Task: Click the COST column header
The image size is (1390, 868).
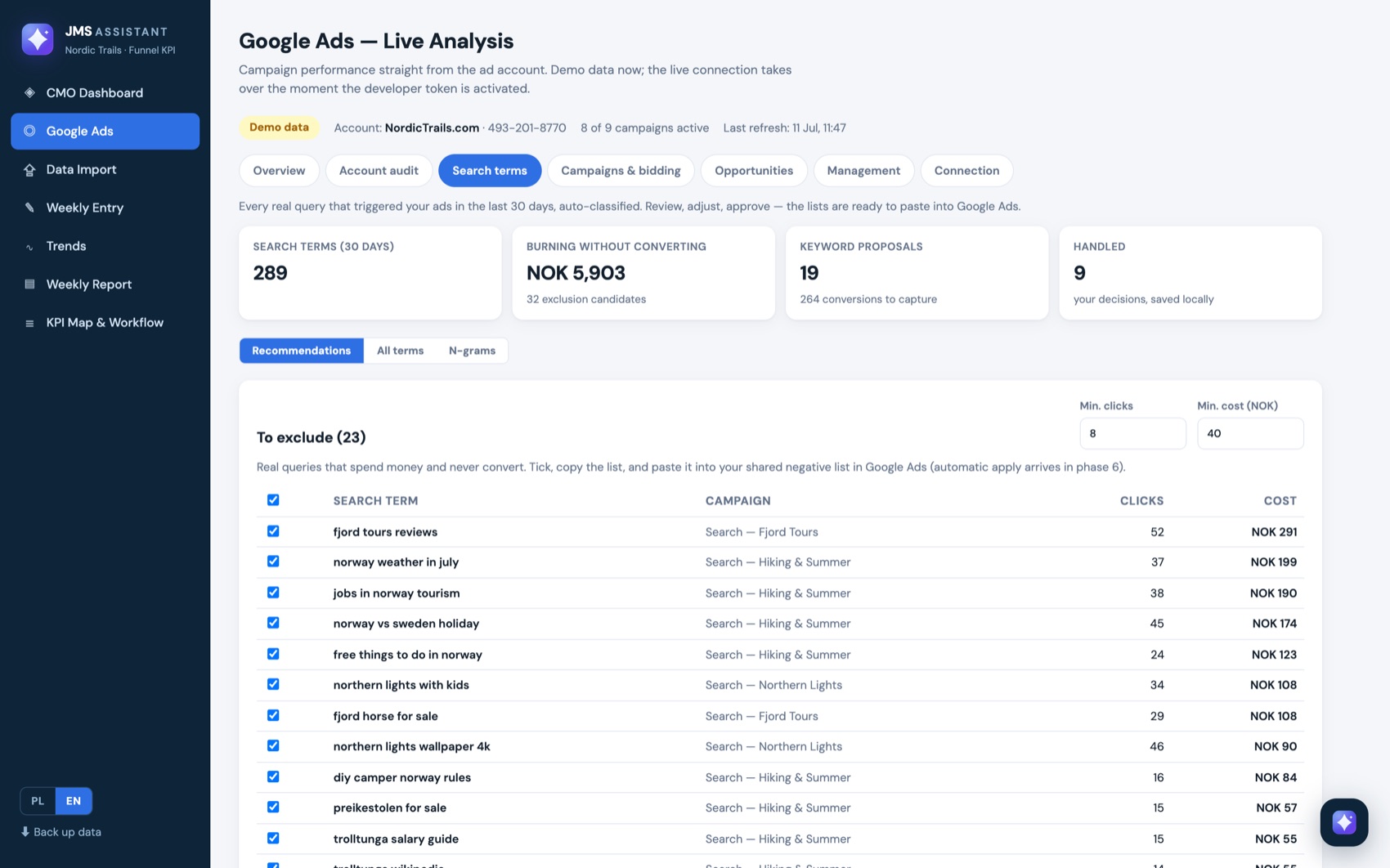Action: pyautogui.click(x=1280, y=500)
